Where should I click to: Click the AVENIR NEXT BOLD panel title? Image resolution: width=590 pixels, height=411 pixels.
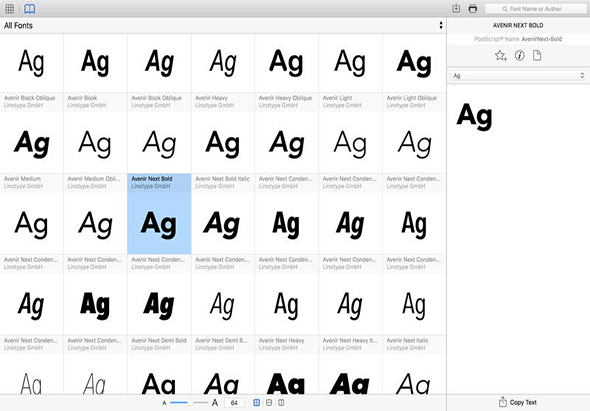pos(518,25)
